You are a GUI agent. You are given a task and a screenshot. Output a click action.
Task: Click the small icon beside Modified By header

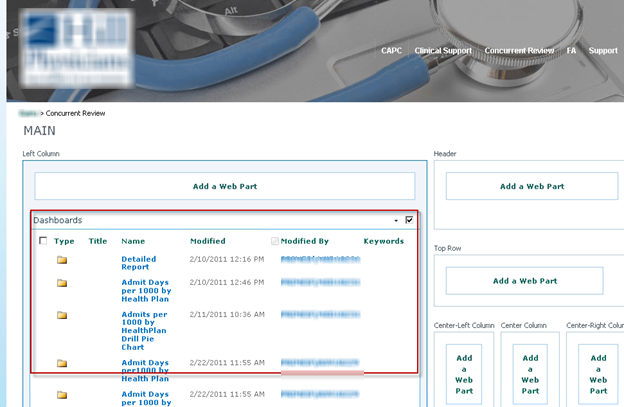coord(275,241)
